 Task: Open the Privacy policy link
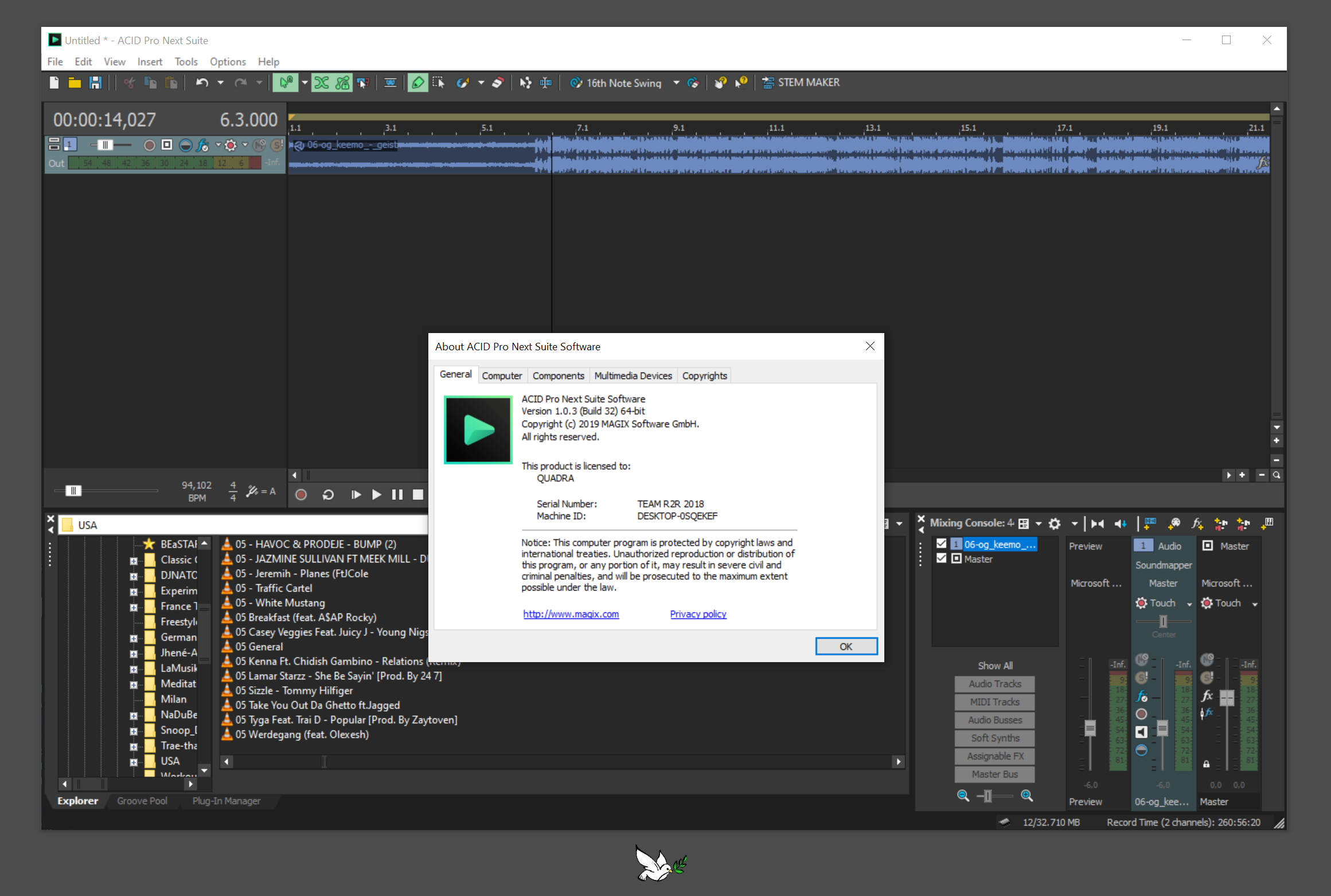[x=698, y=614]
